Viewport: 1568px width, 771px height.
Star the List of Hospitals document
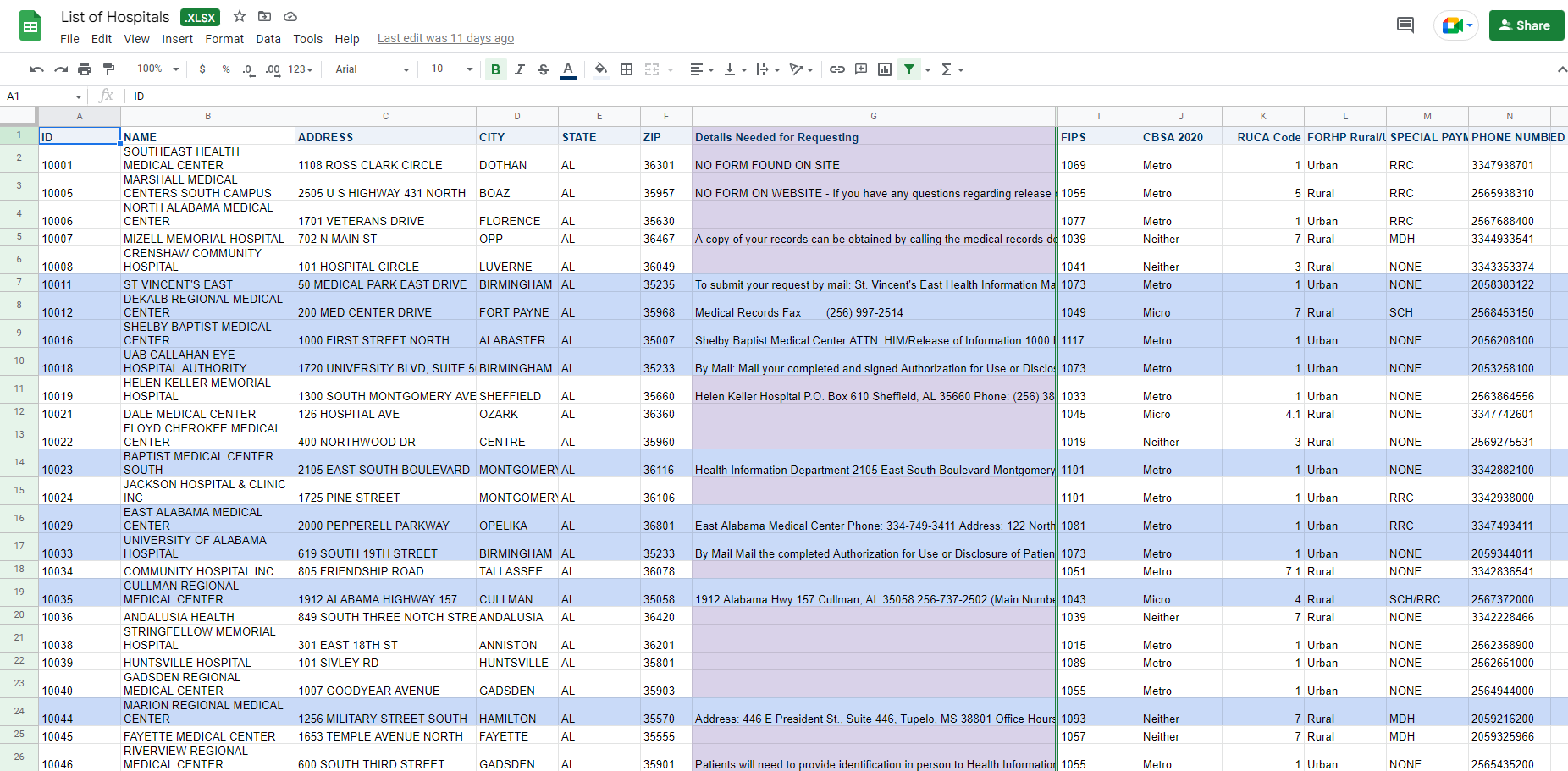pos(240,17)
